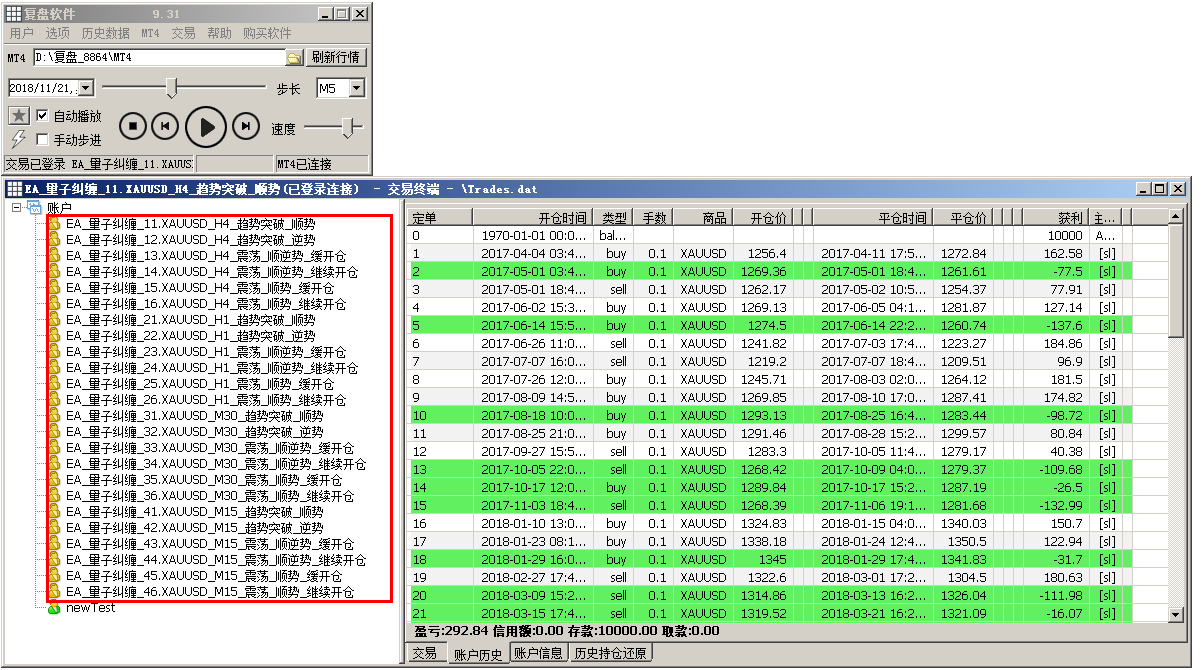Adjust the 速度 speed slider handle
Viewport: 1203px width, 670px height.
349,128
